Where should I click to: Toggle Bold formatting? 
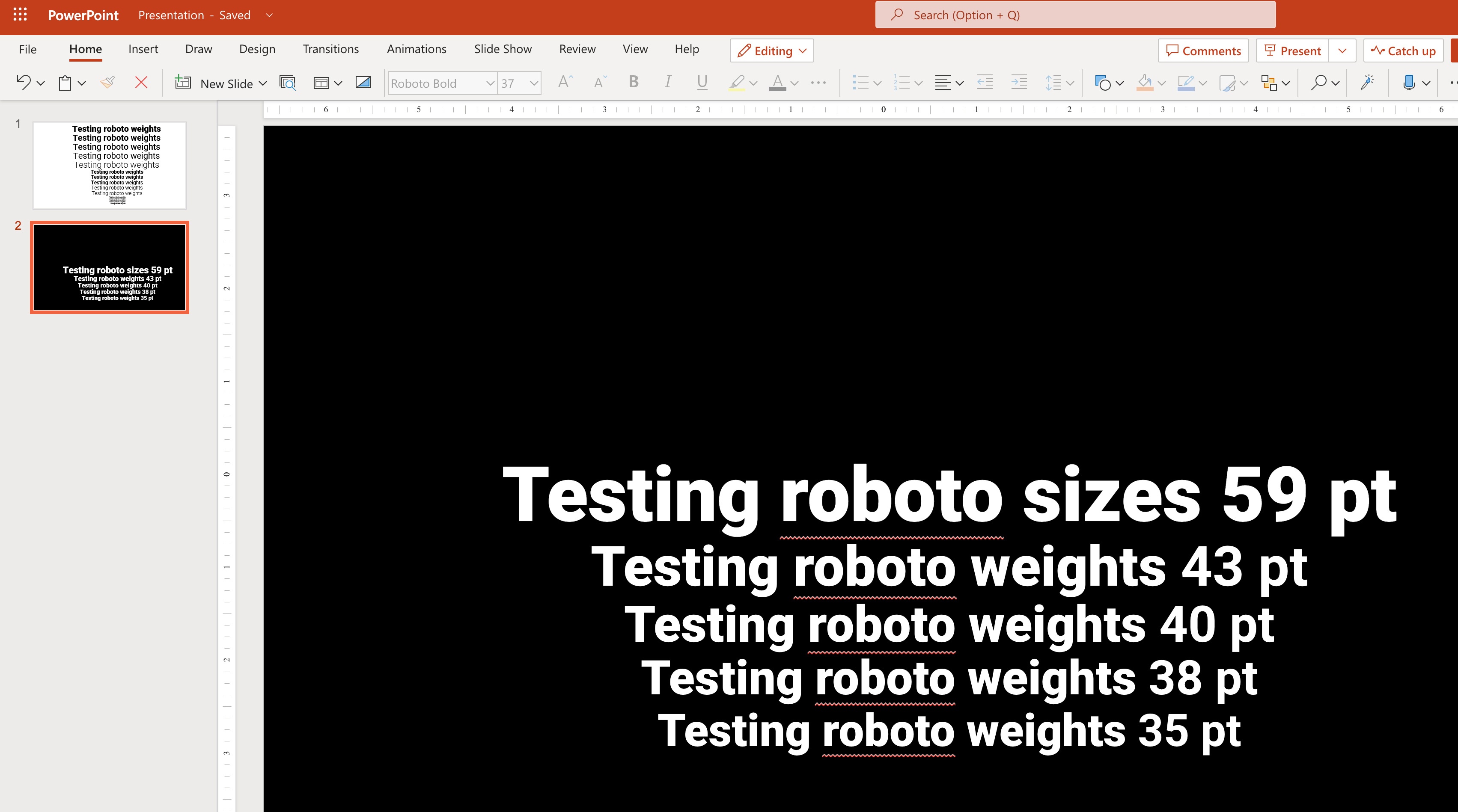click(634, 83)
